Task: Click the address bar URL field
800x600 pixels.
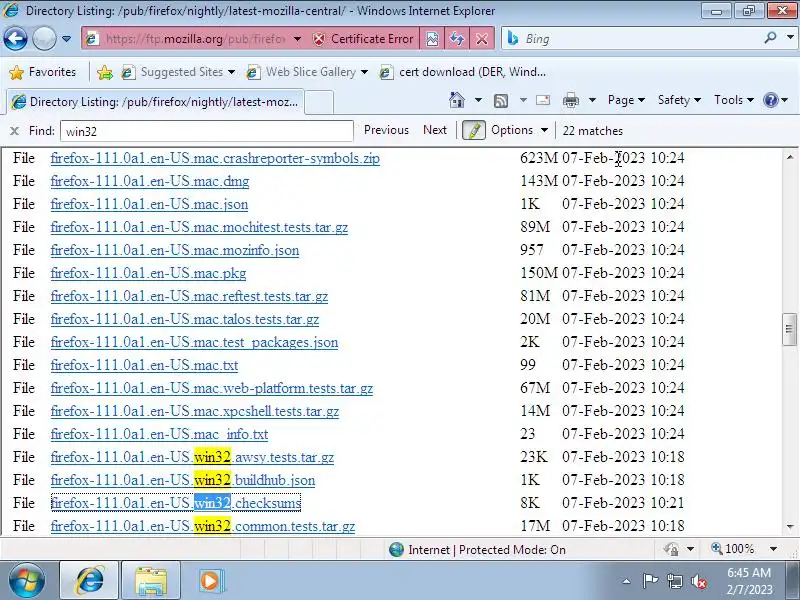Action: [194, 39]
